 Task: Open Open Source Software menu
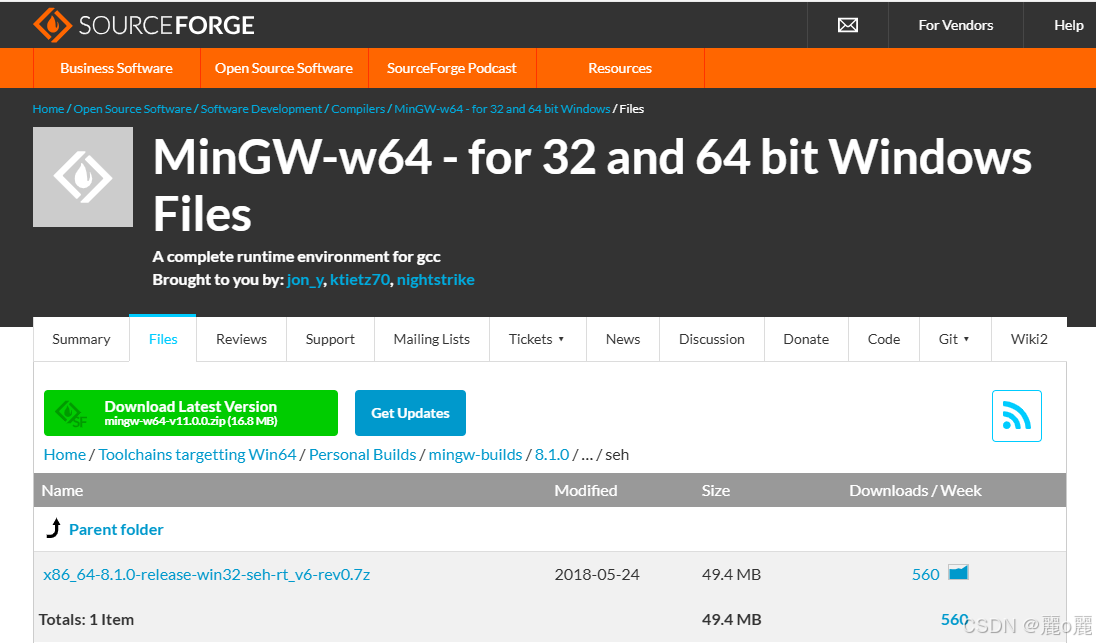tap(284, 68)
